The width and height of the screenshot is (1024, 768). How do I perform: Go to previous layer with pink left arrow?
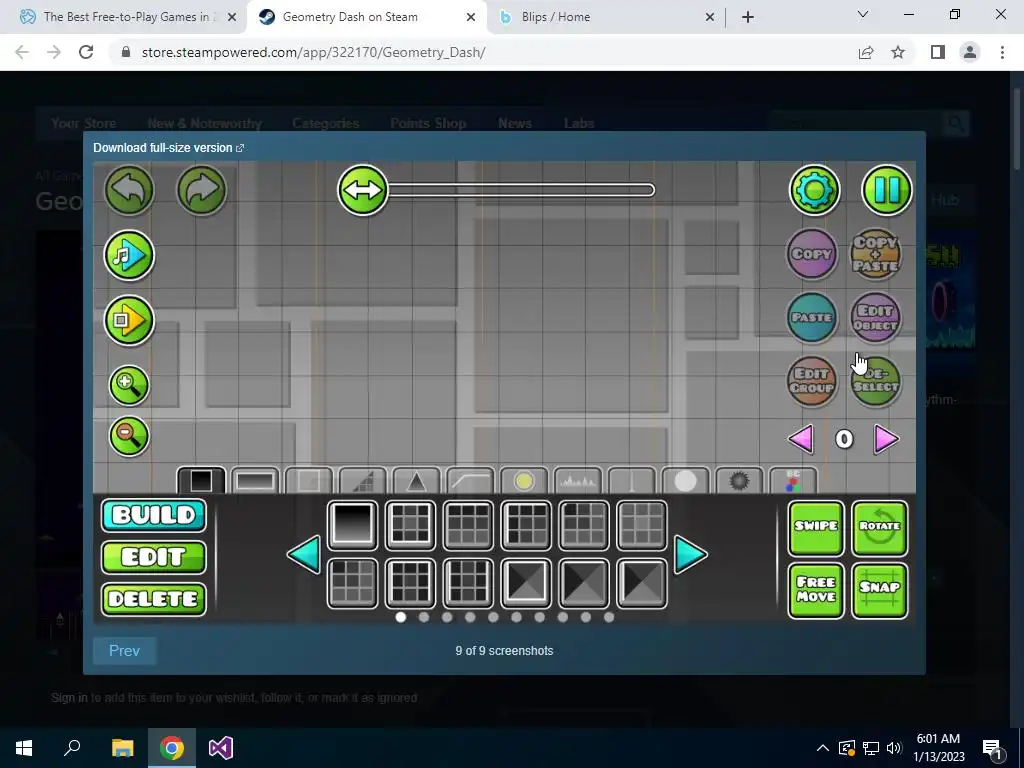point(801,439)
